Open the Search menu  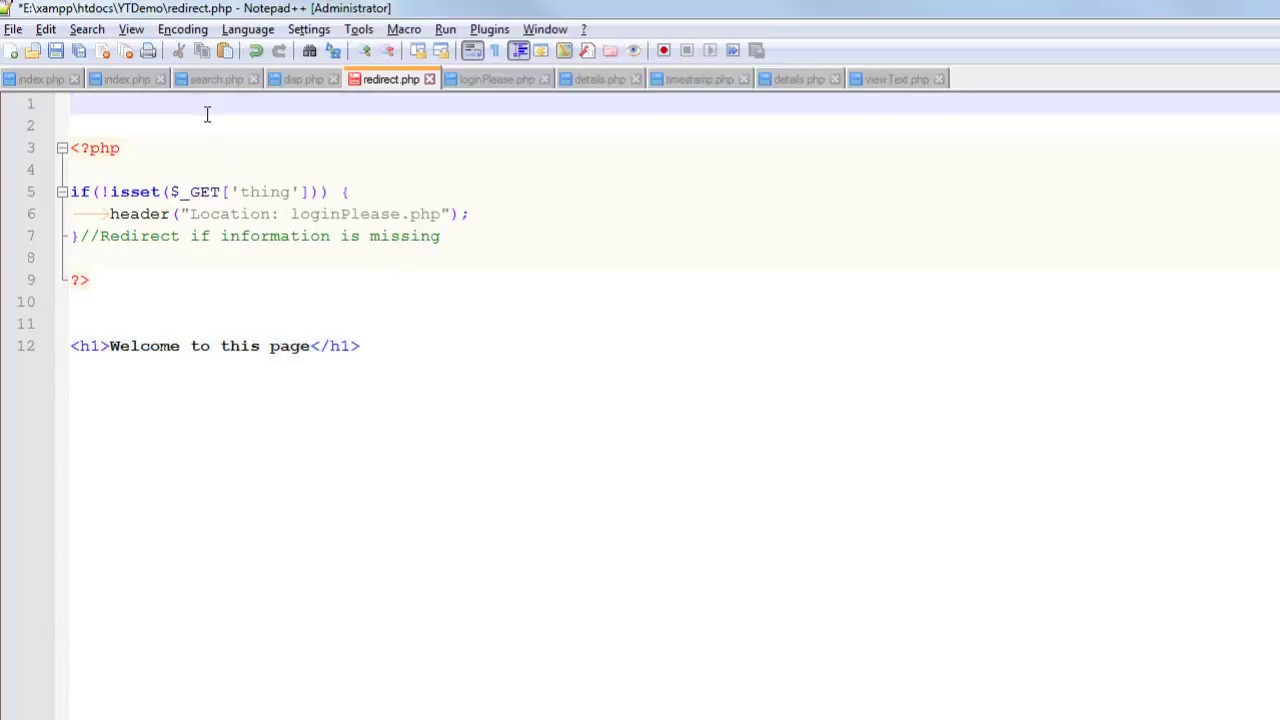click(x=87, y=29)
